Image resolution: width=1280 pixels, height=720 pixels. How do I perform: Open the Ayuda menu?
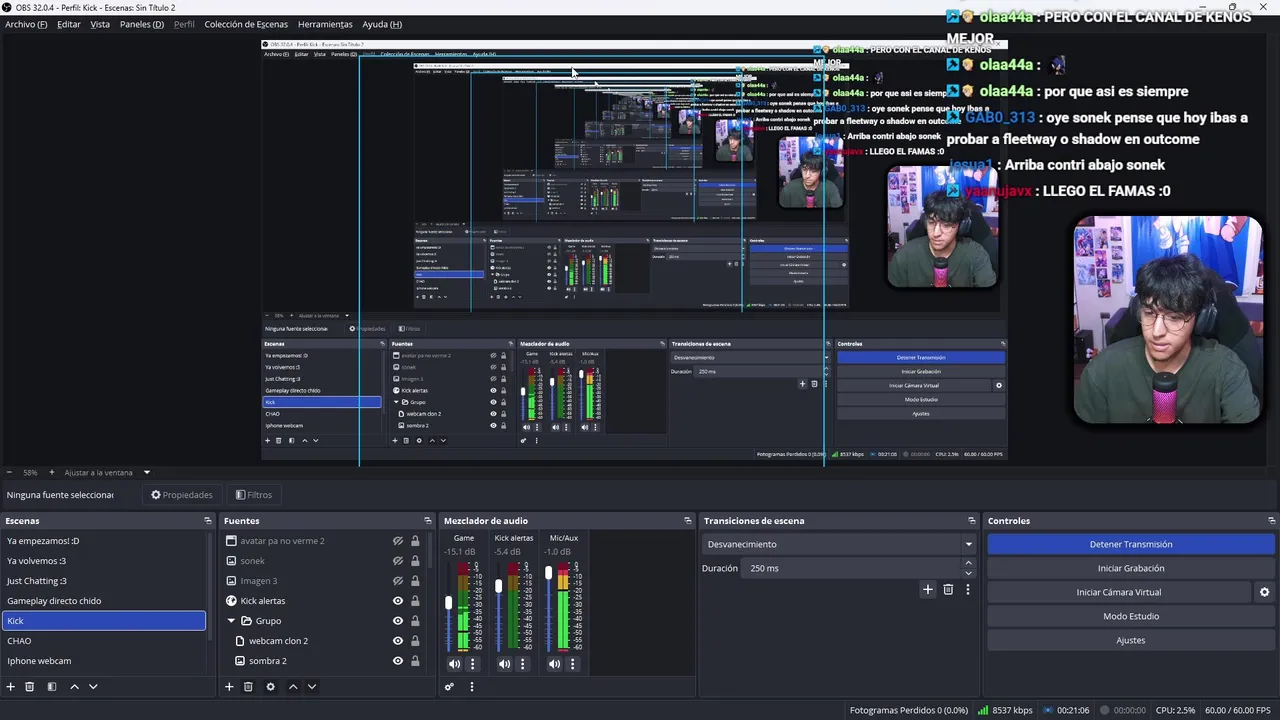(x=382, y=24)
